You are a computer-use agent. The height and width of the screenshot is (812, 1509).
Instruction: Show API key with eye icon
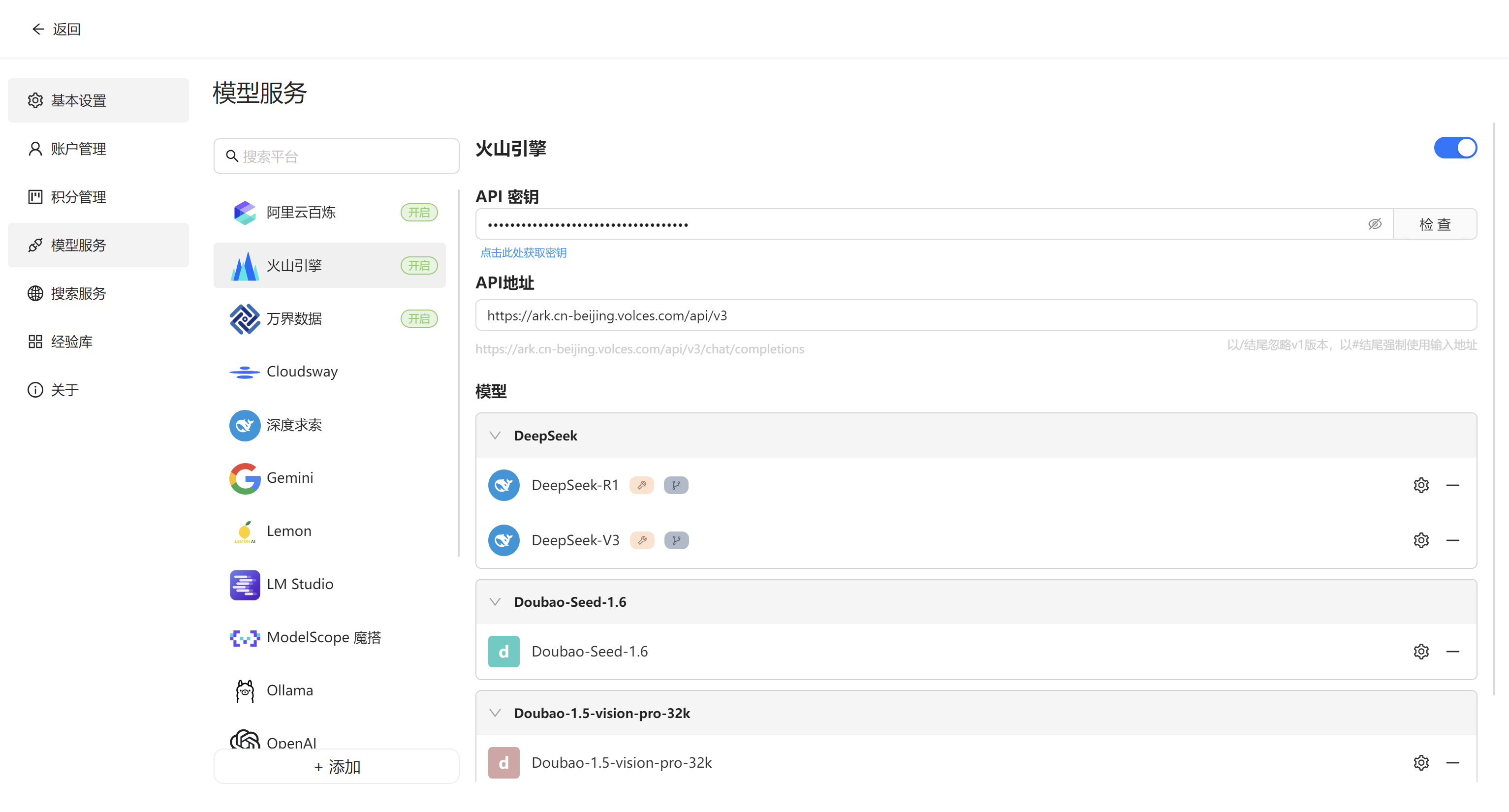tap(1374, 224)
